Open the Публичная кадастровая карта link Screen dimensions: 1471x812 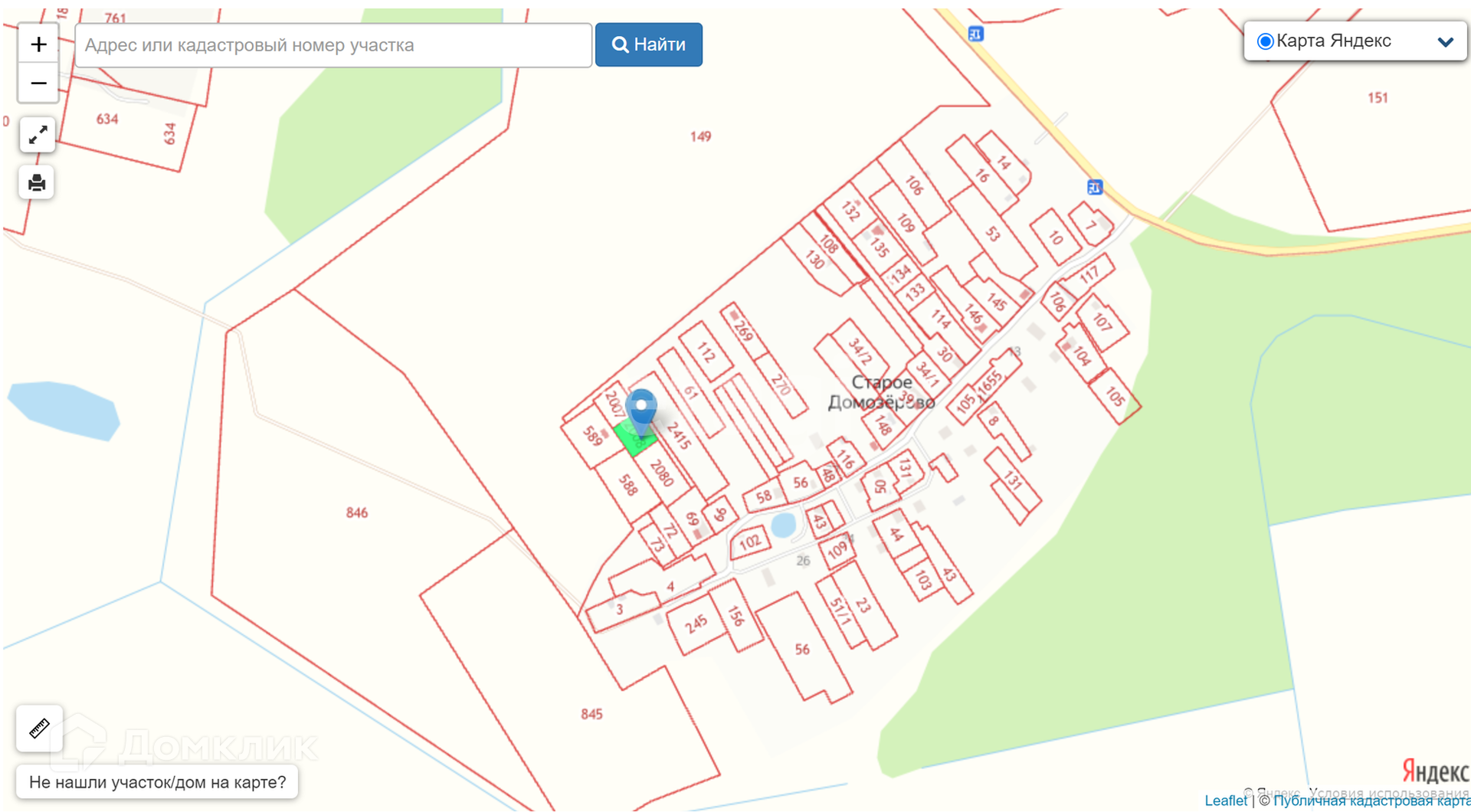[1371, 801]
